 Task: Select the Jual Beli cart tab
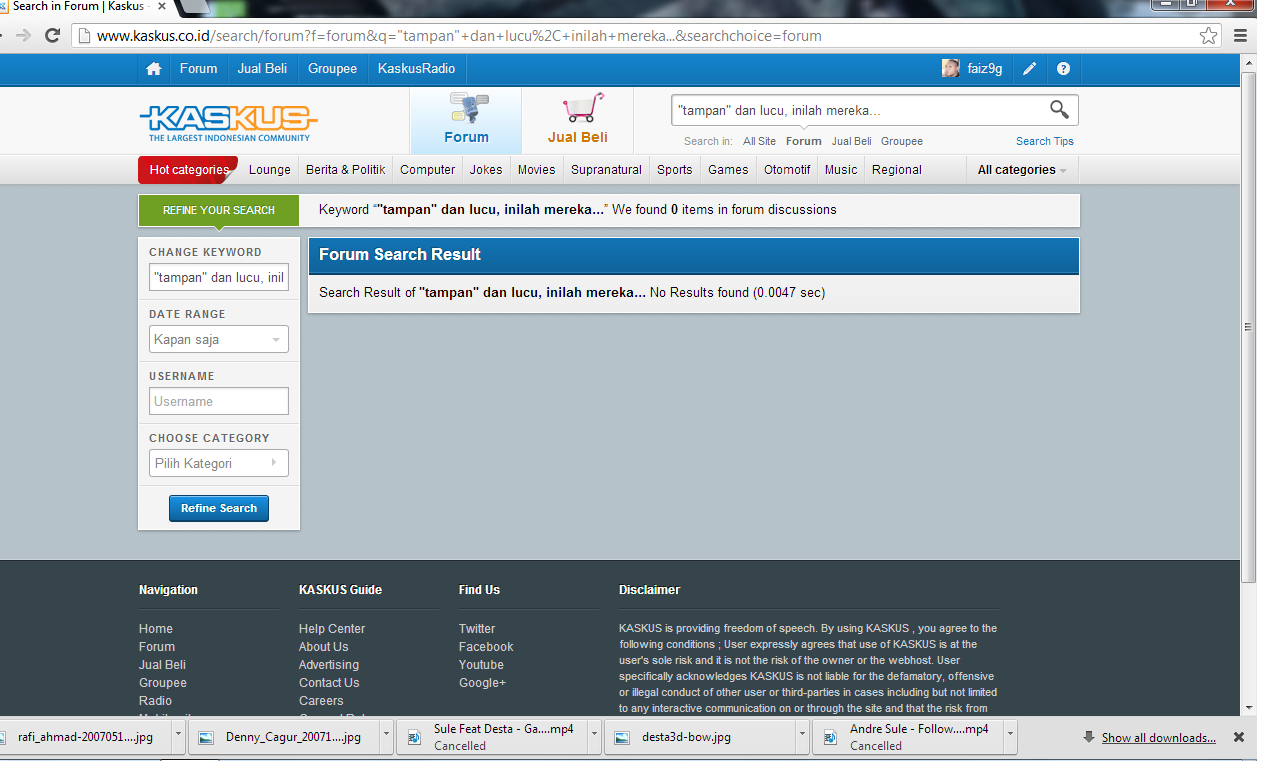pyautogui.click(x=578, y=121)
